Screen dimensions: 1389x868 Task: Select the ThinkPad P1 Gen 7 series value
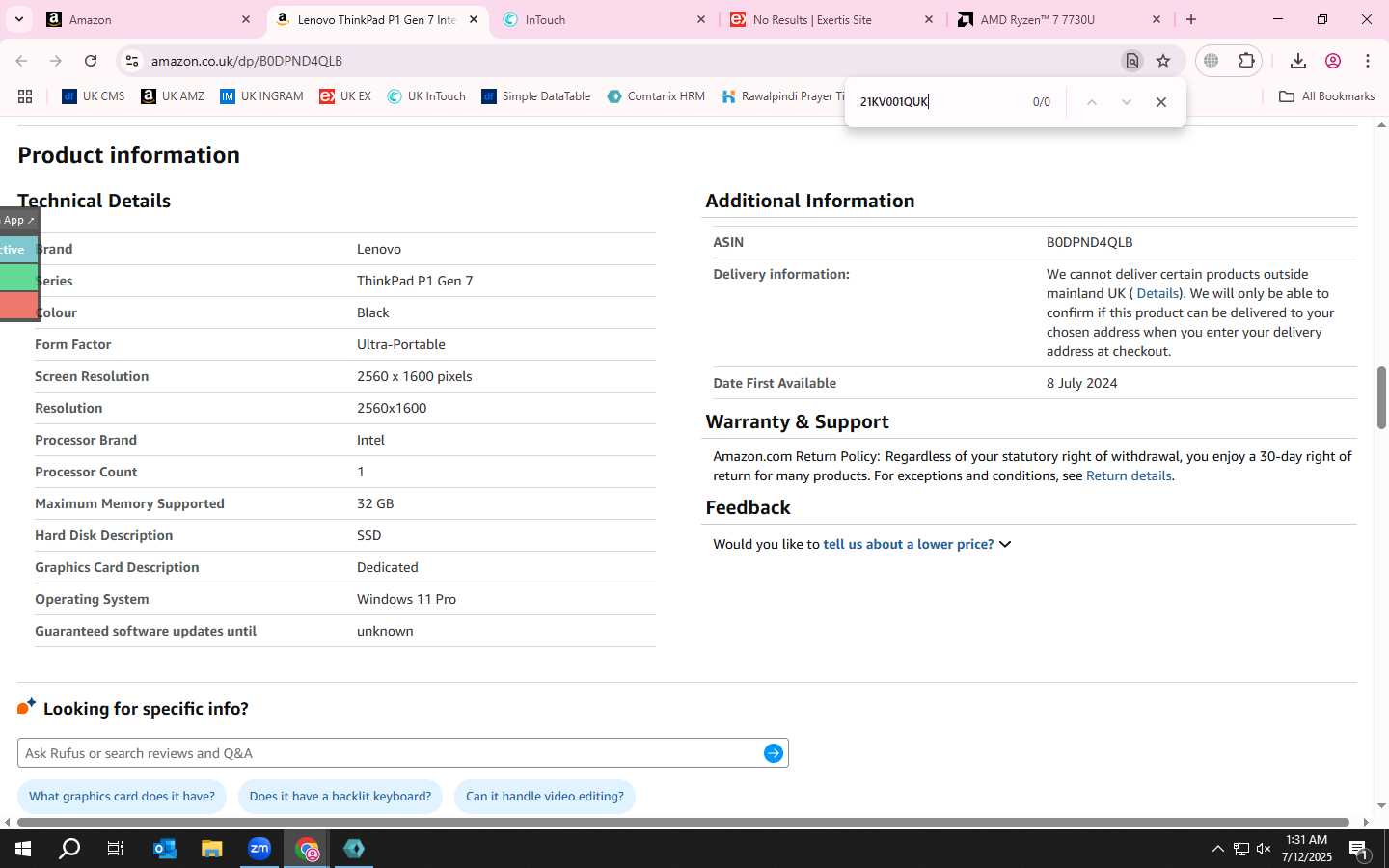pos(415,281)
